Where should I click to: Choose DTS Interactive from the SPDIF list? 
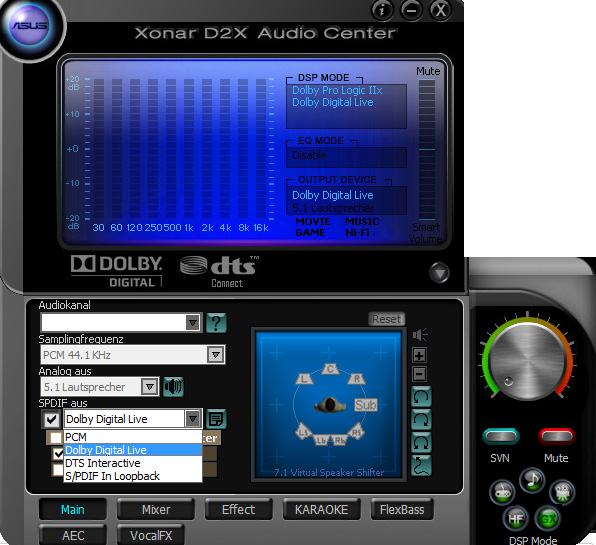click(x=133, y=463)
